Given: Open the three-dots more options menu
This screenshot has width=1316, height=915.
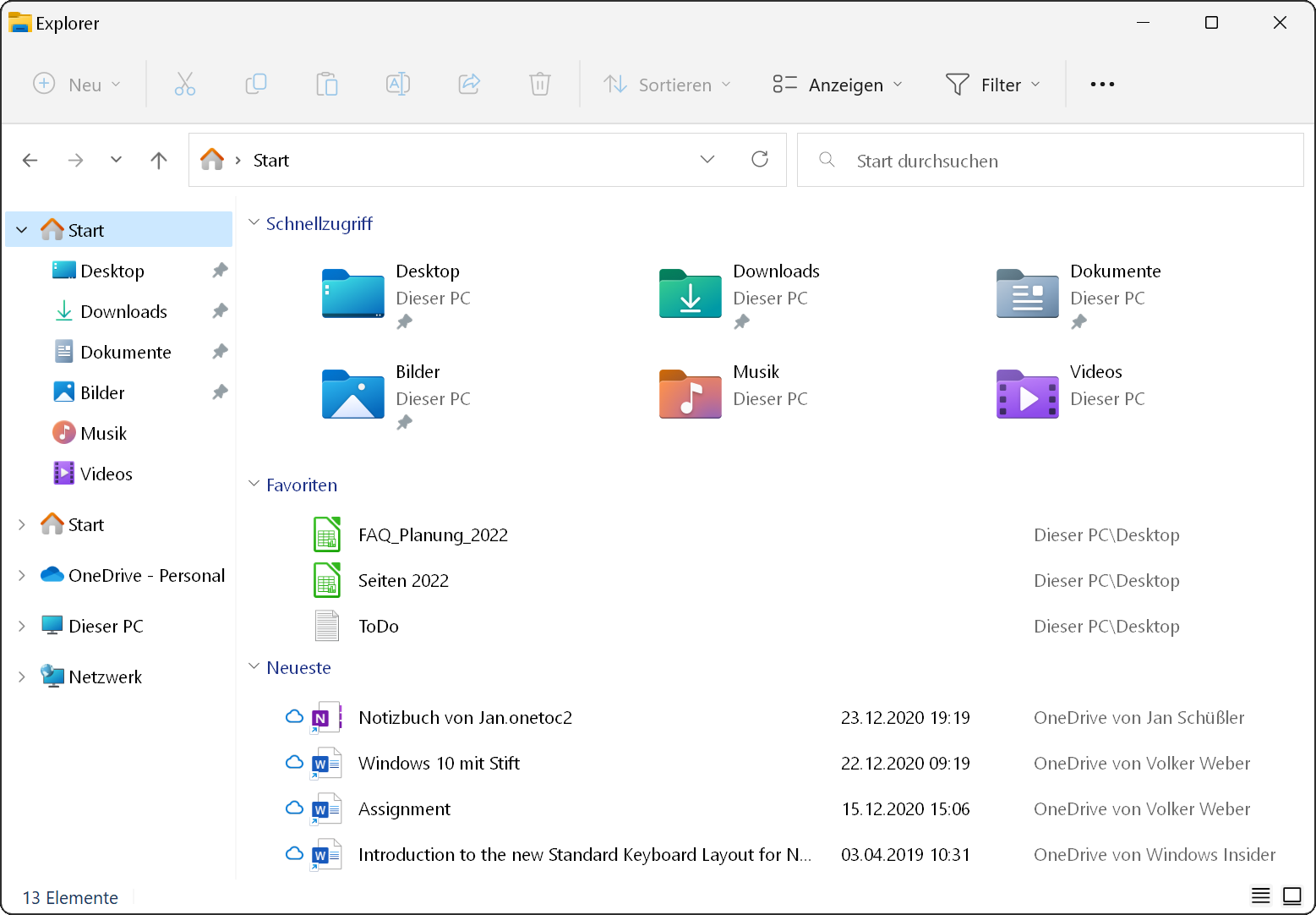Looking at the screenshot, I should coord(1102,85).
